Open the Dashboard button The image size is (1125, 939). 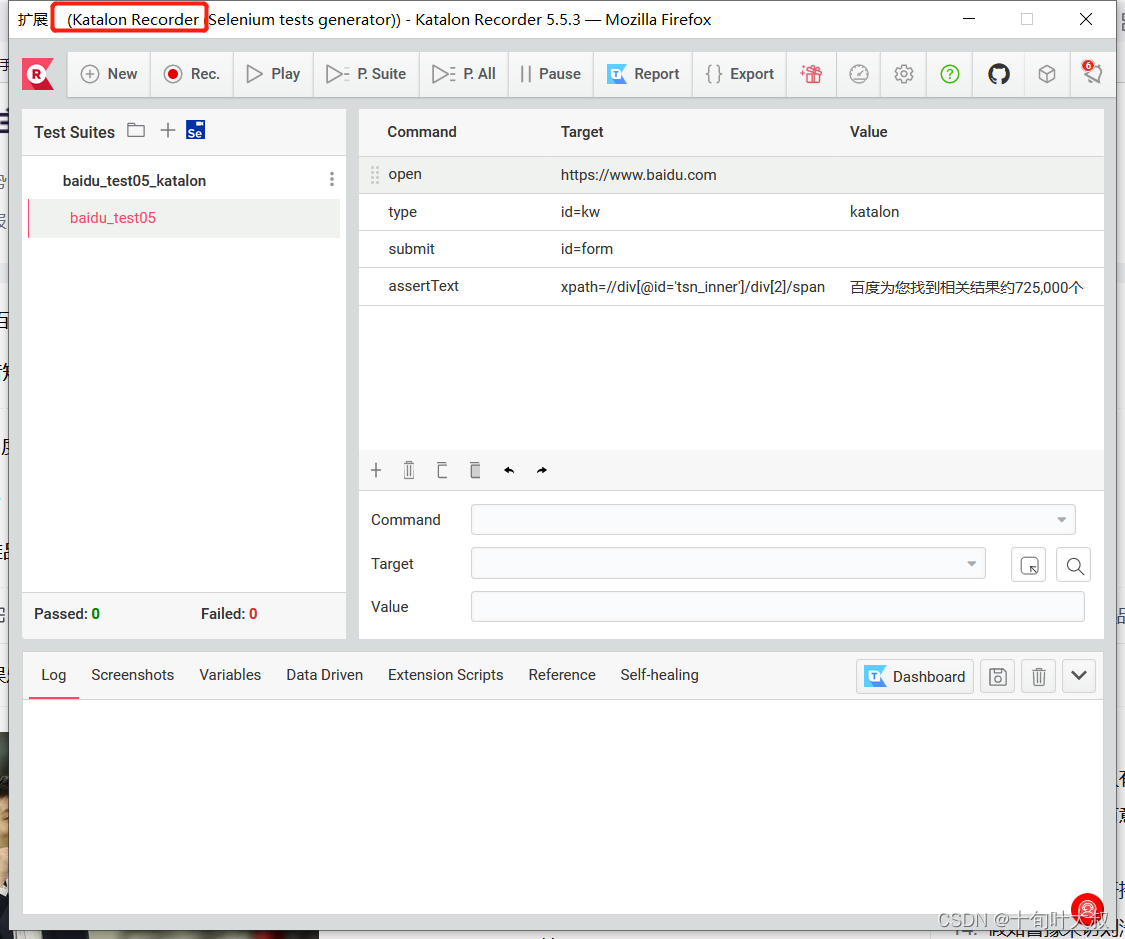pyautogui.click(x=915, y=677)
